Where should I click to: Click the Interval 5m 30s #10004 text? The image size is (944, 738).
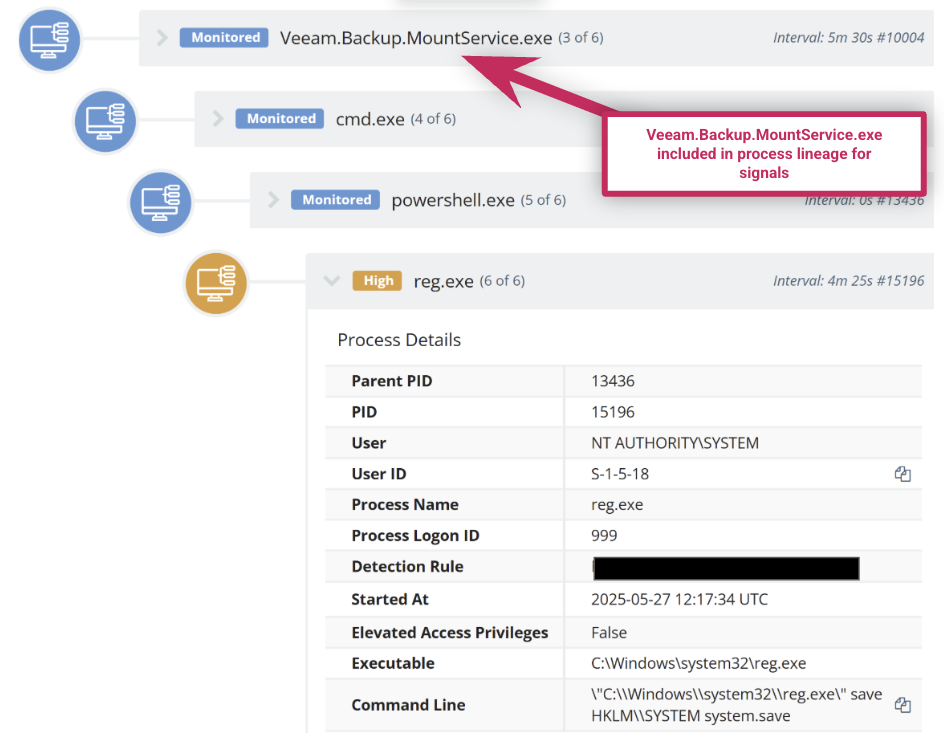[x=849, y=38]
